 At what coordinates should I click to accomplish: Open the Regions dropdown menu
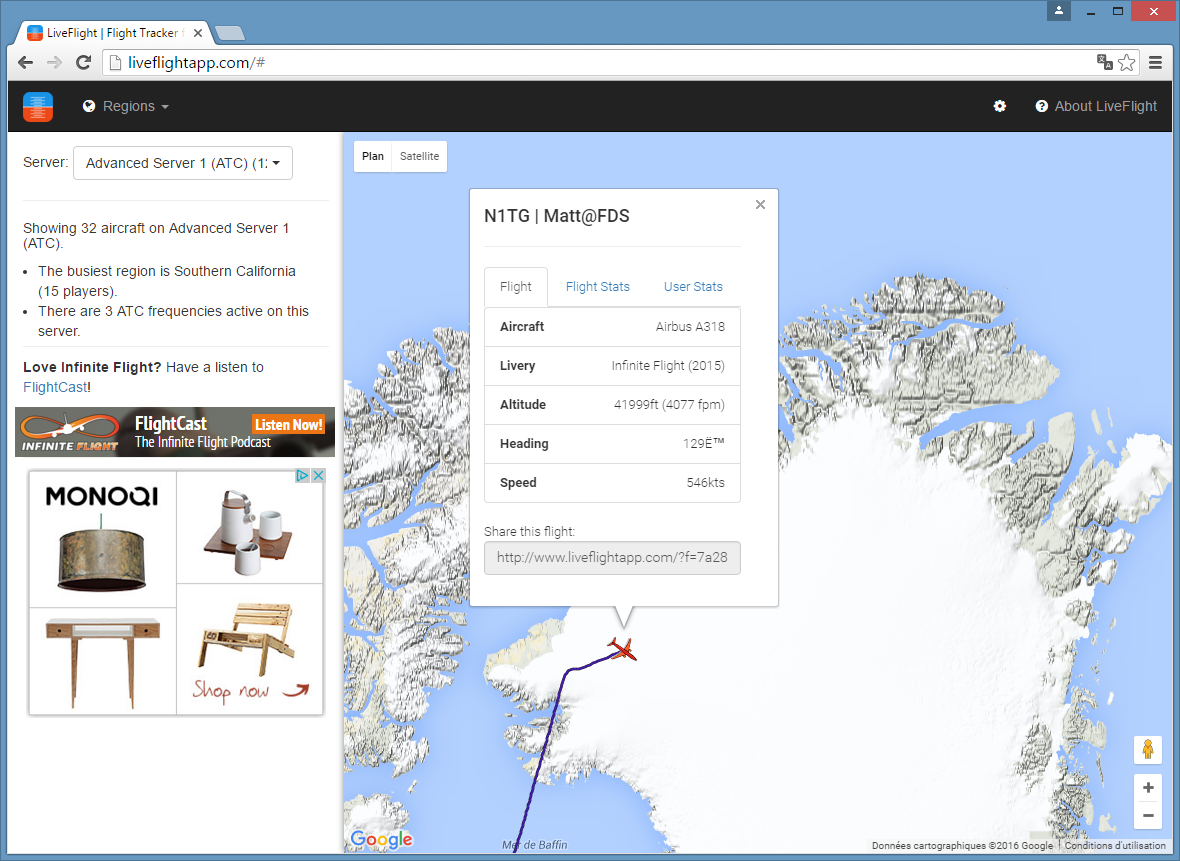(126, 106)
